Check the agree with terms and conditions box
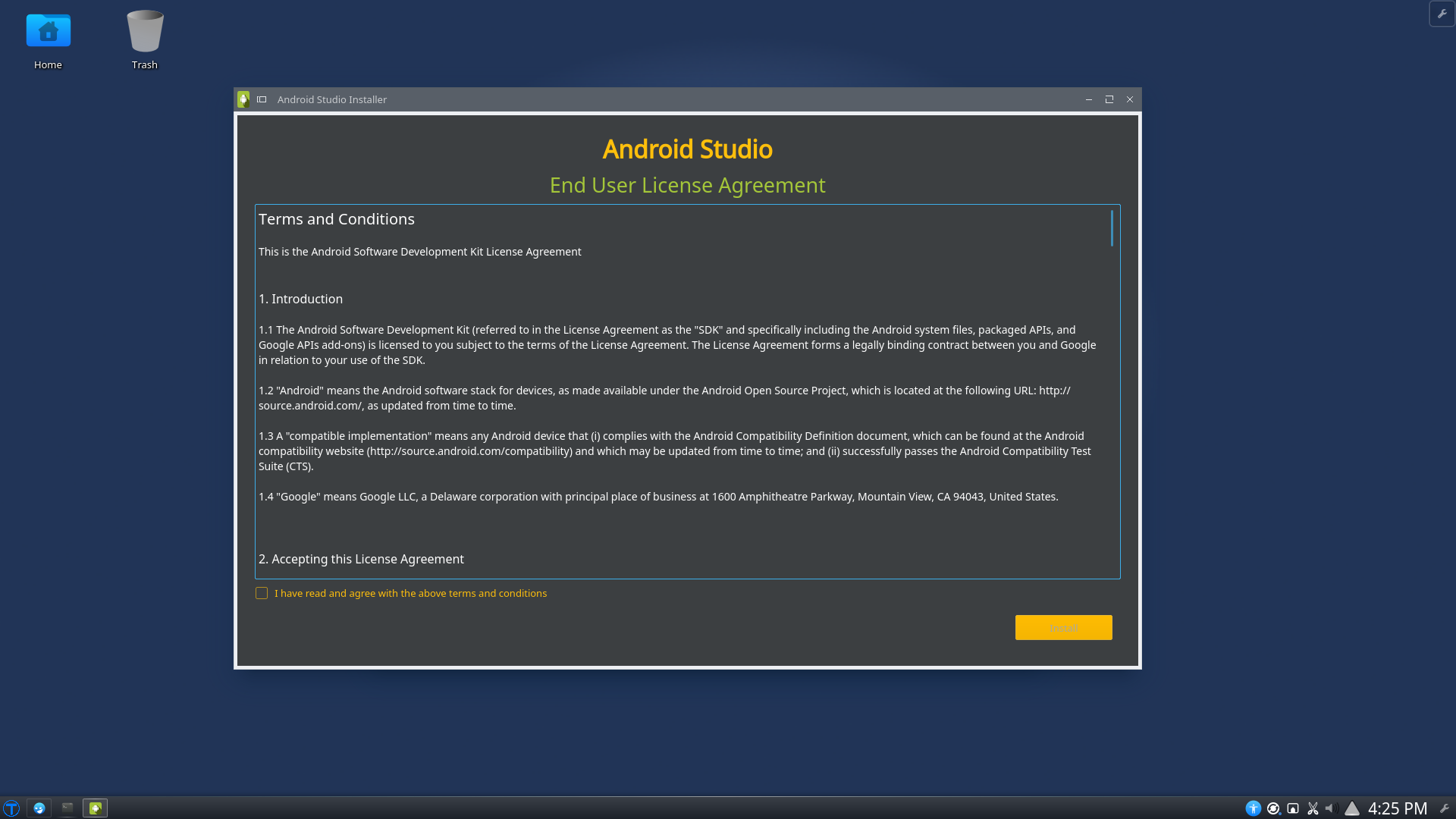Viewport: 1456px width, 819px height. (262, 593)
